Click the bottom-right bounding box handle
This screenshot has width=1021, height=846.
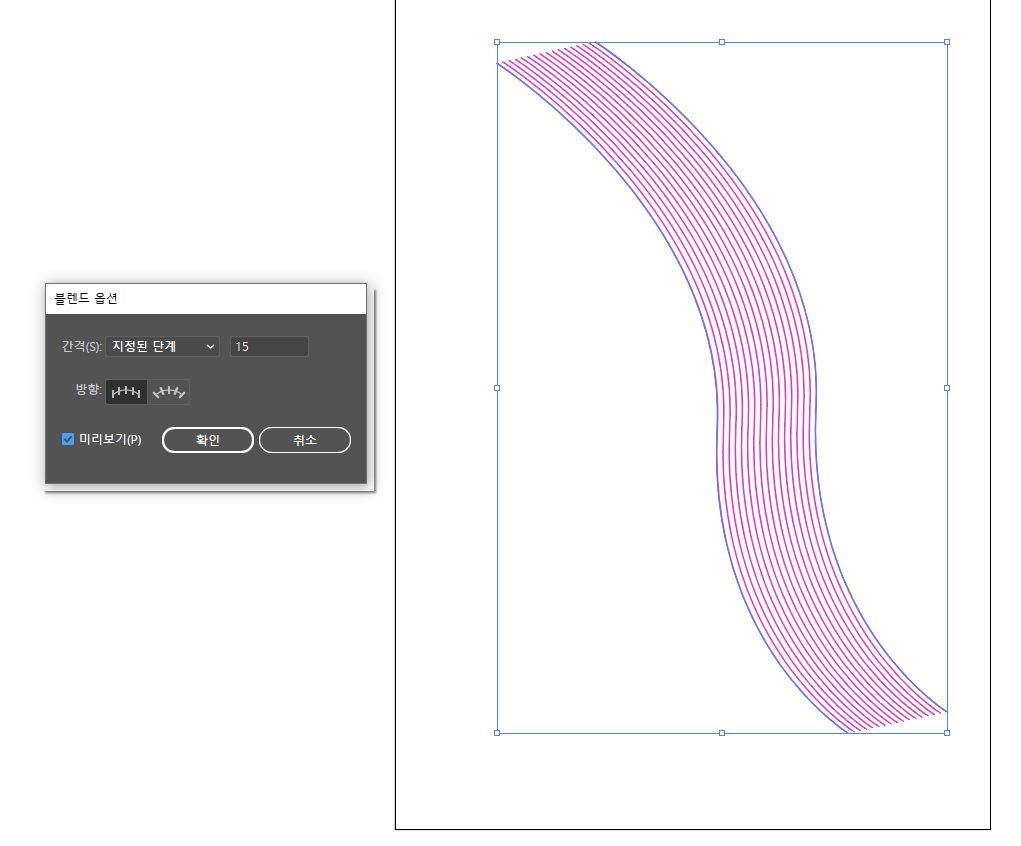[947, 733]
